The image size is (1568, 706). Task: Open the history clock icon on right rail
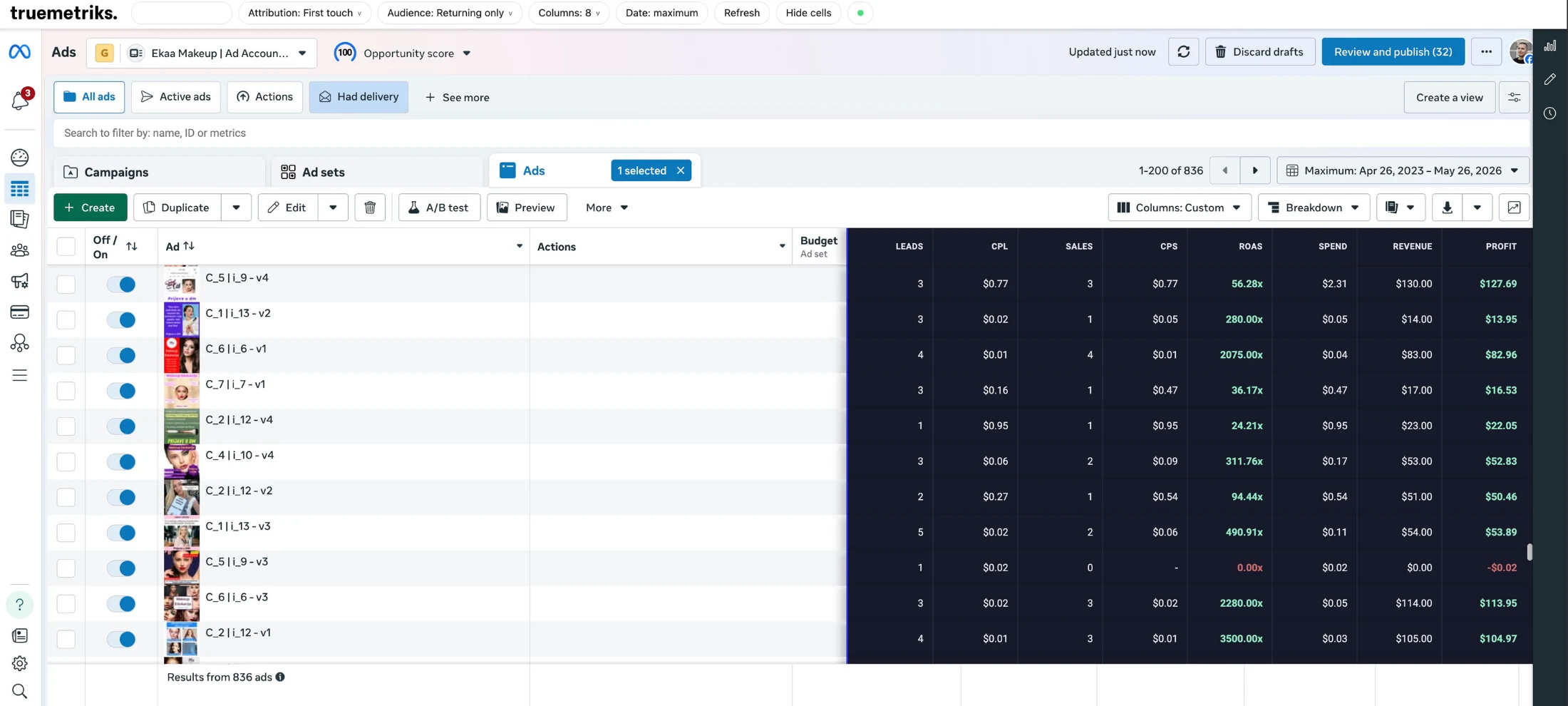pos(1549,113)
